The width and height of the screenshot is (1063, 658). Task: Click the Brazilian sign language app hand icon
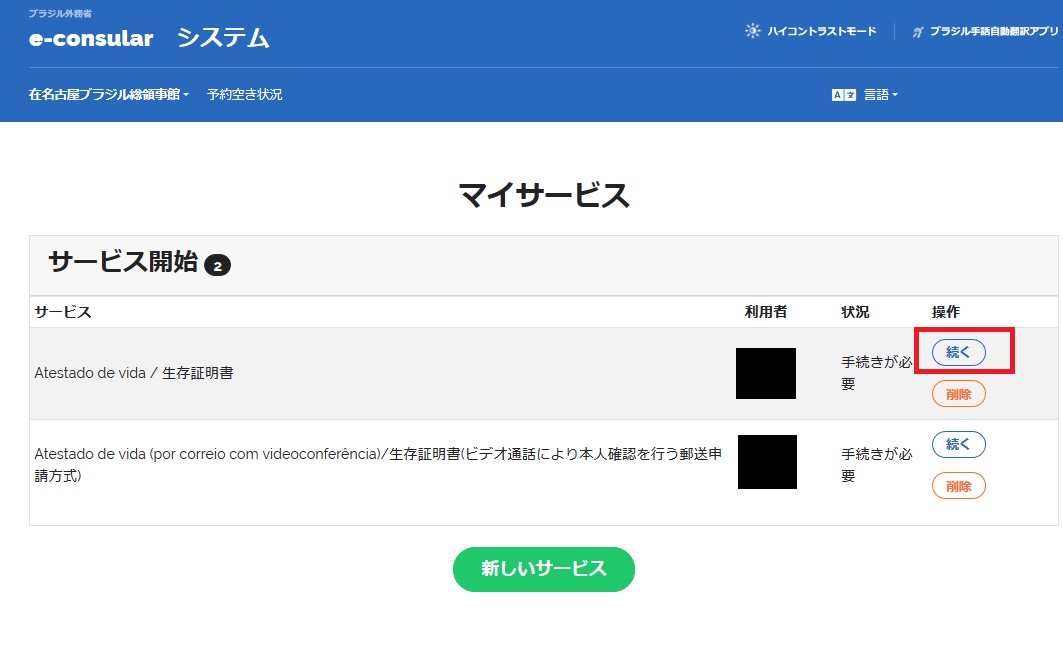pos(918,32)
